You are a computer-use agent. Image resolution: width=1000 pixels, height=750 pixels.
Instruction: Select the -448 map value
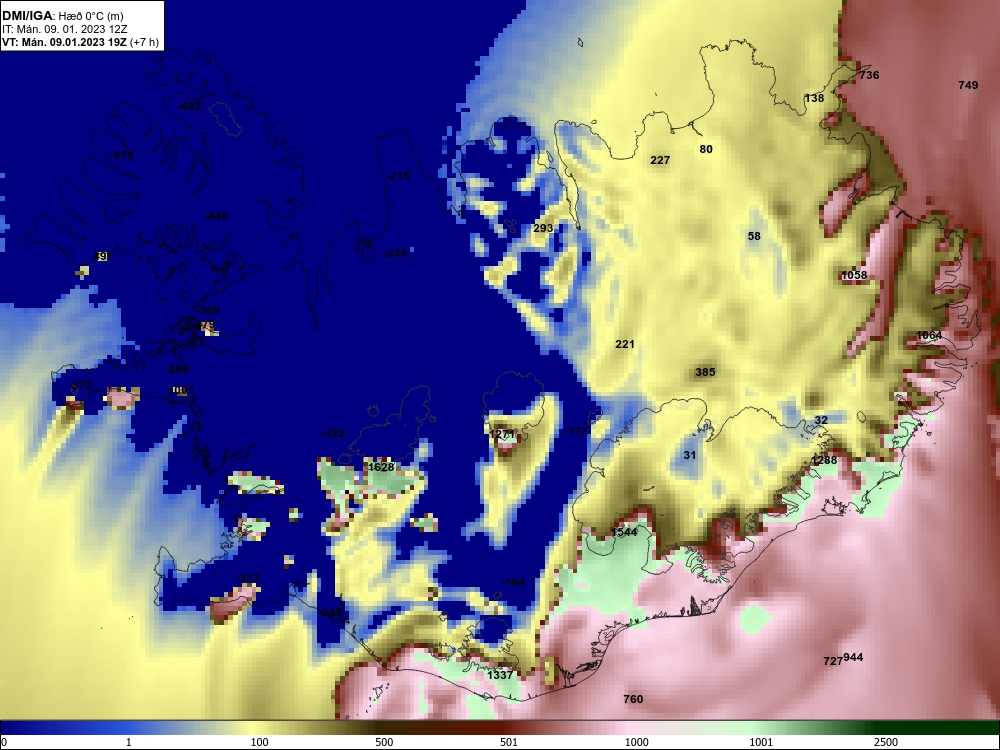[216, 217]
